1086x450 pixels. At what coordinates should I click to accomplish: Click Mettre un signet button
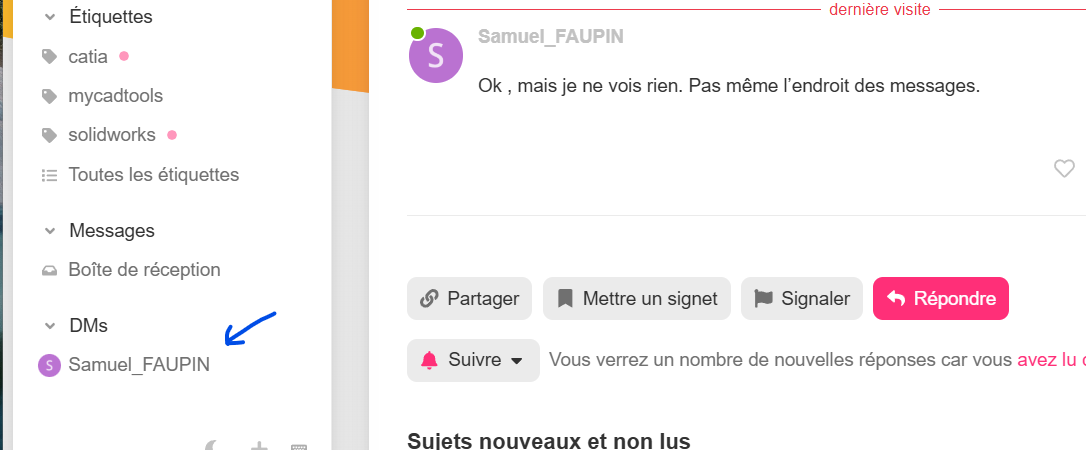tap(637, 298)
